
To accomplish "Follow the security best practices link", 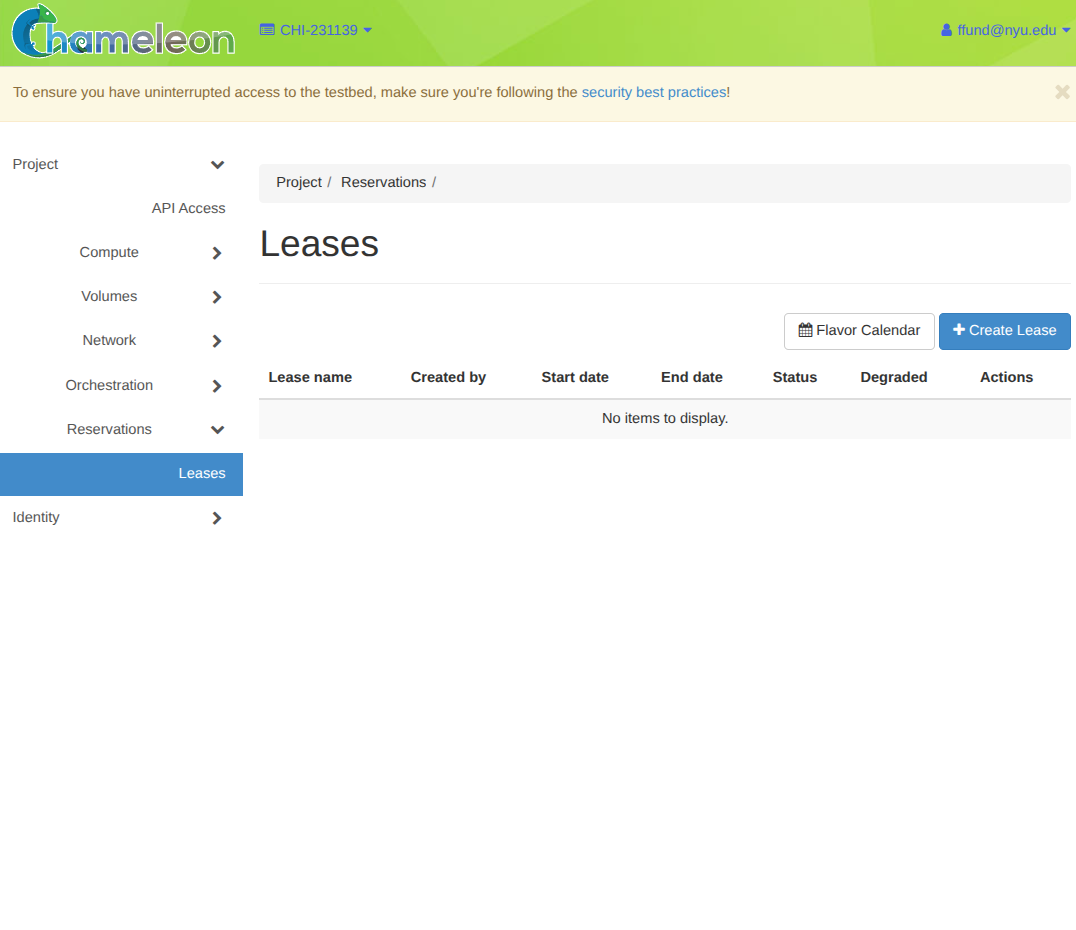I will [x=653, y=92].
